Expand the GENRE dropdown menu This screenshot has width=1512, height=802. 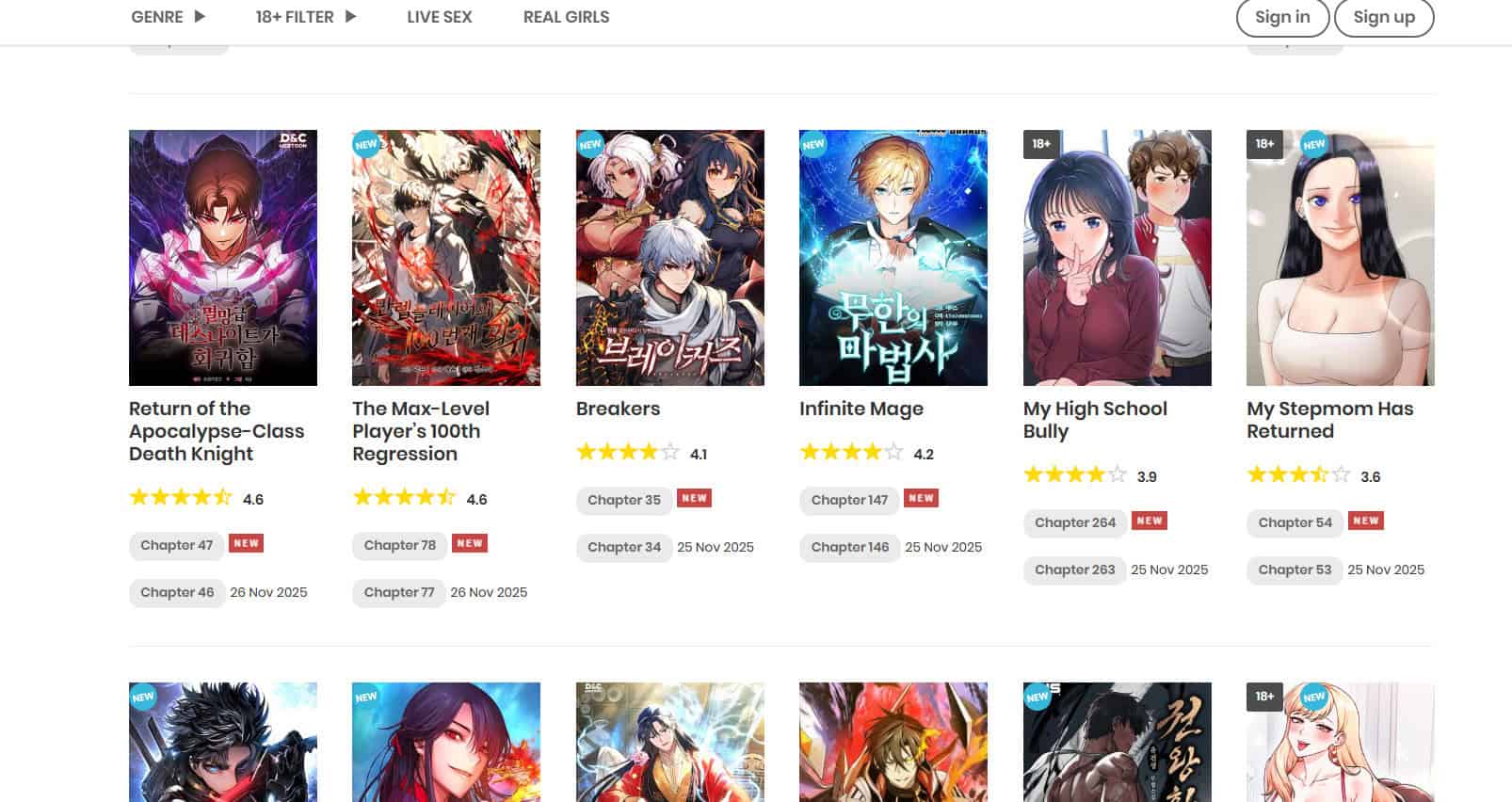169,17
